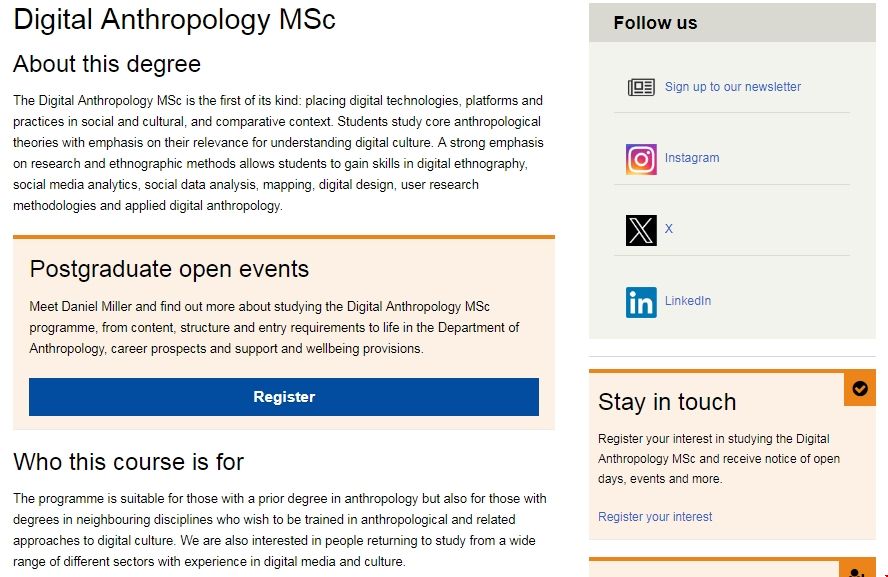
Task: Click the checkmark icon on Stay in touch panel
Action: tap(860, 389)
